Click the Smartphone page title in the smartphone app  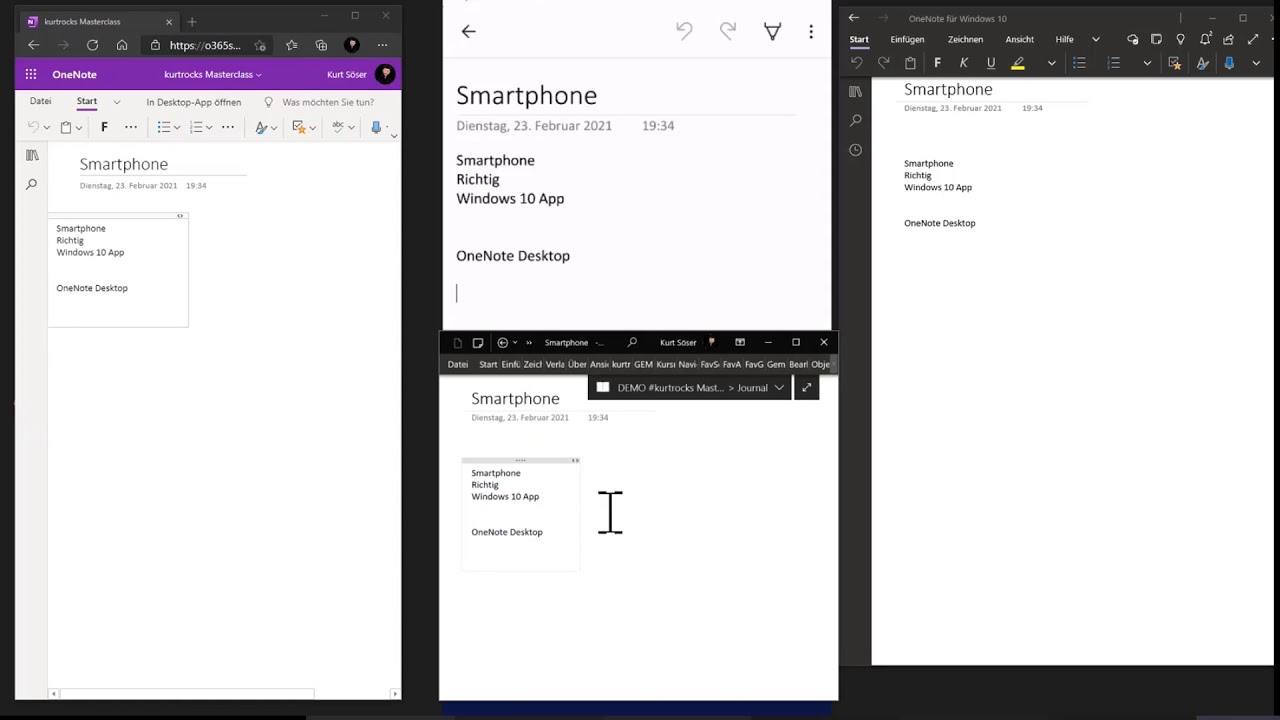click(x=526, y=96)
